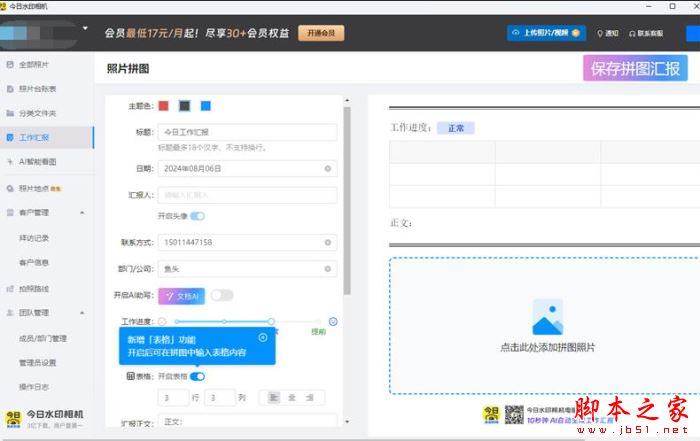The height and width of the screenshot is (441, 700).
Task: Enable the AI writing assistant switch
Action: pyautogui.click(x=222, y=295)
